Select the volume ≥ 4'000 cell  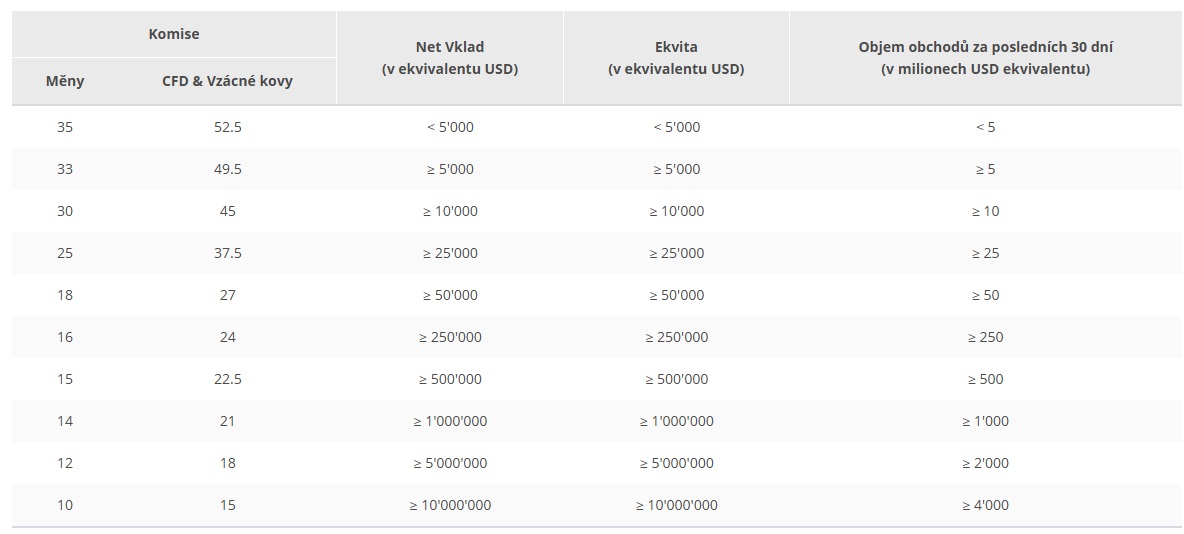985,505
